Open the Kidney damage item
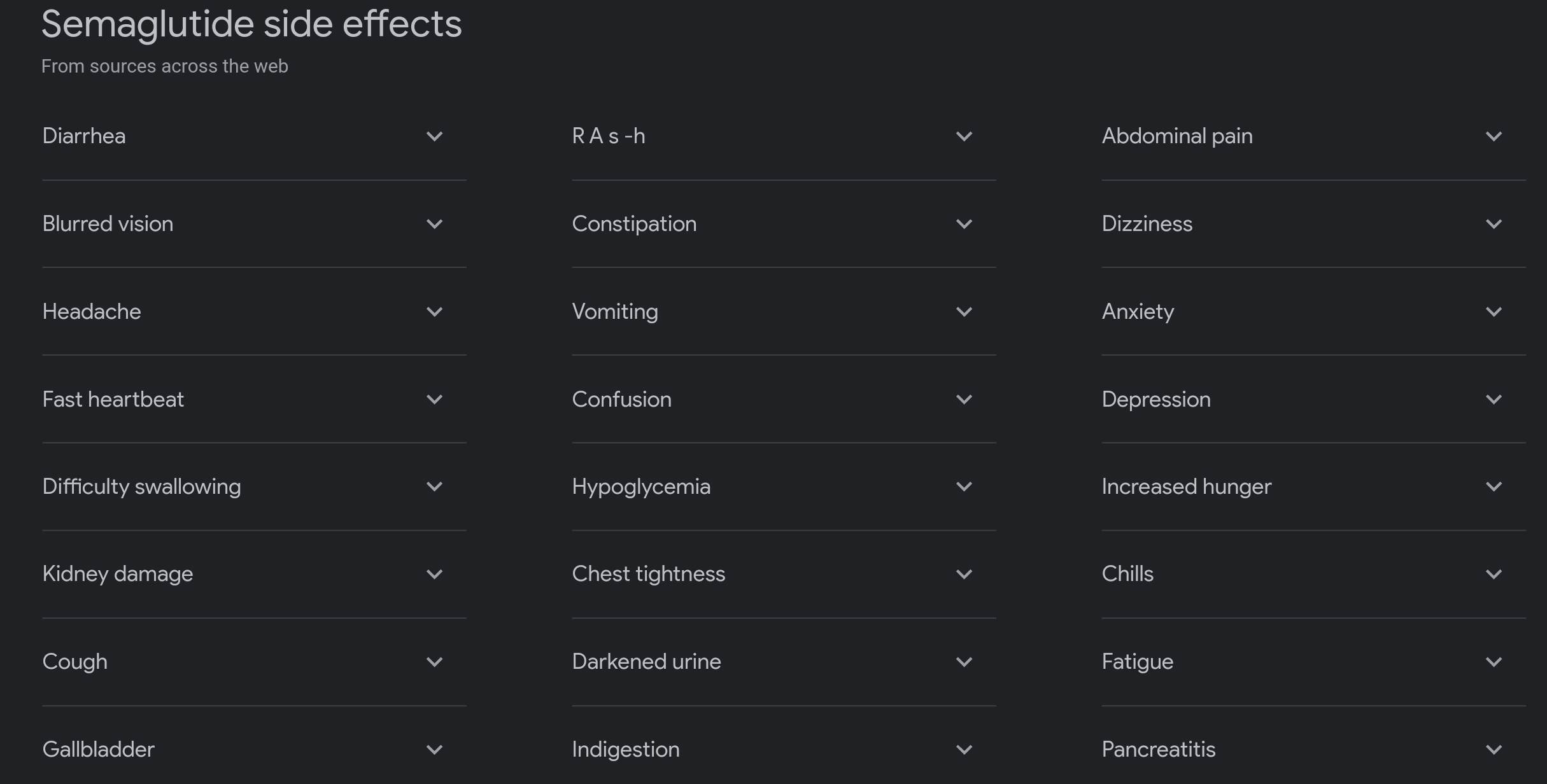 [x=118, y=574]
